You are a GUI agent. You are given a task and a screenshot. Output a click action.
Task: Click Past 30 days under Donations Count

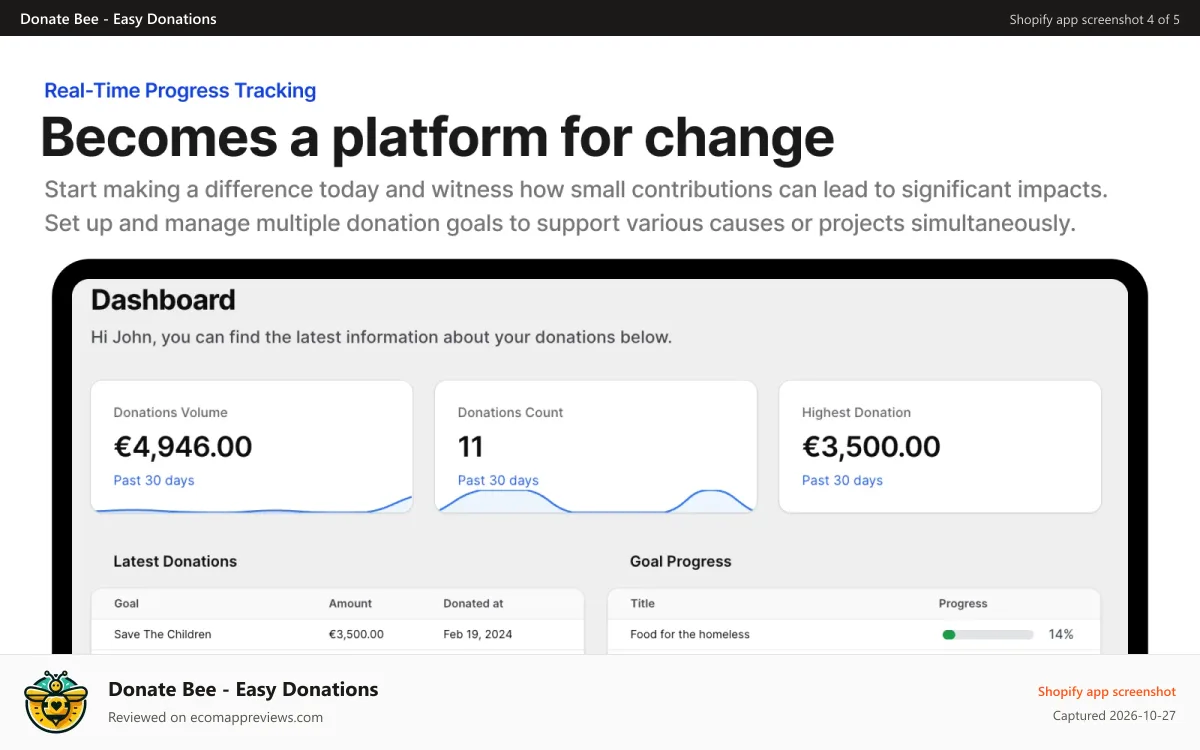coord(498,480)
